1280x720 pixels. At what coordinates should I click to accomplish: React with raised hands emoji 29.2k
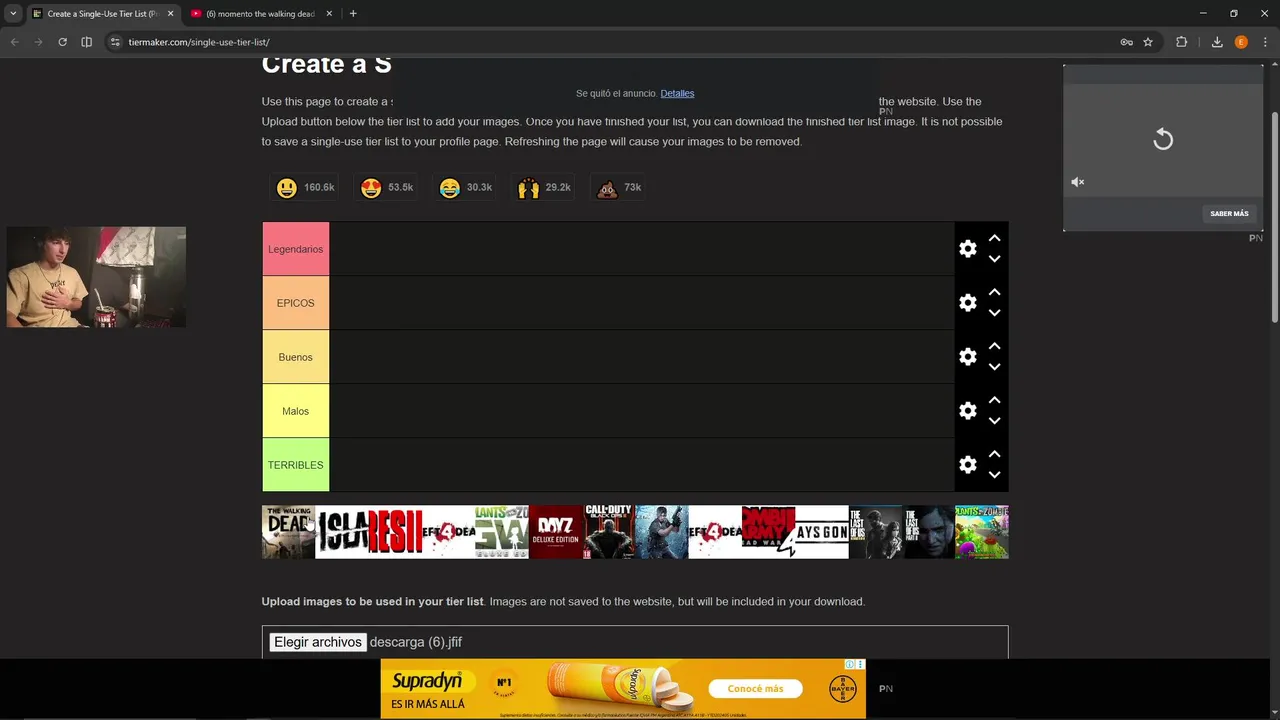[544, 188]
